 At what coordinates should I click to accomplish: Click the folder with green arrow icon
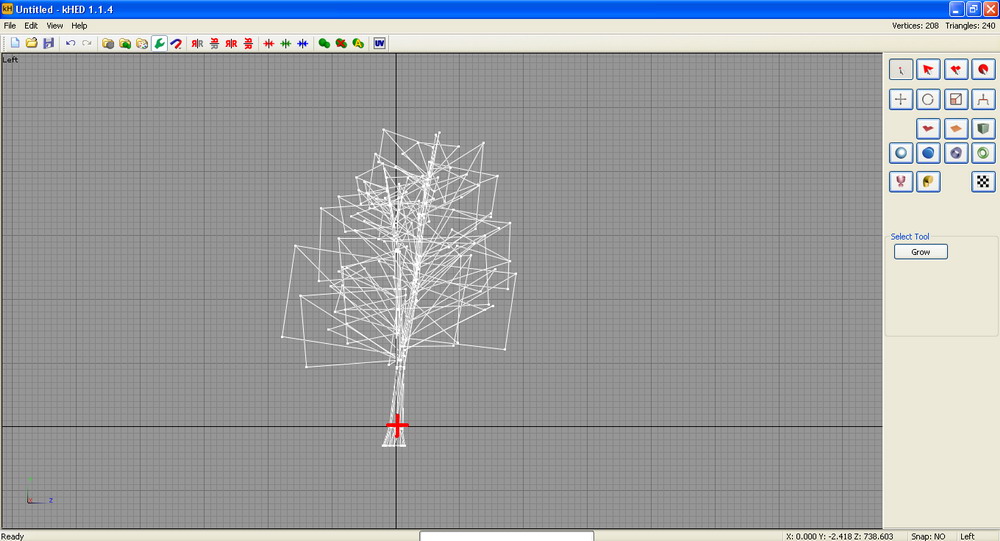(x=125, y=43)
